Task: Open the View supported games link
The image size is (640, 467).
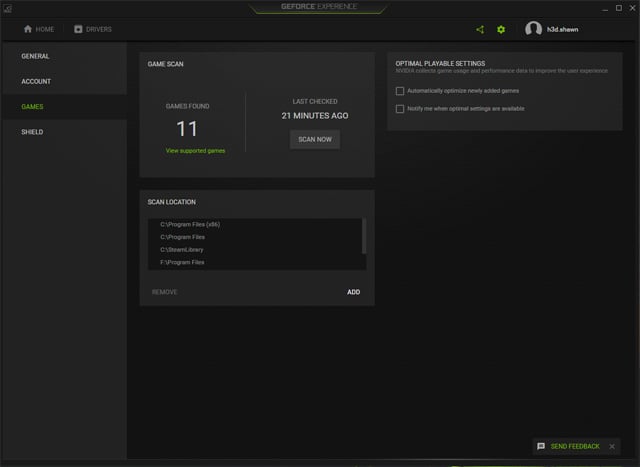Action: 195,150
